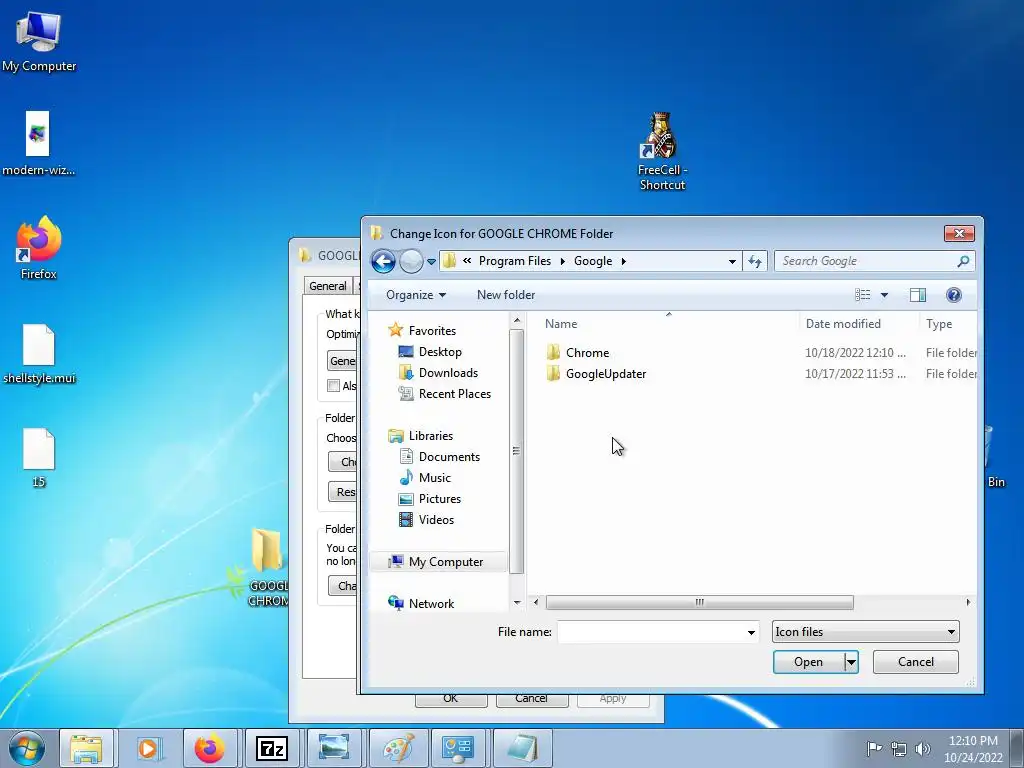
Task: Open the Organize menu
Action: pos(416,295)
